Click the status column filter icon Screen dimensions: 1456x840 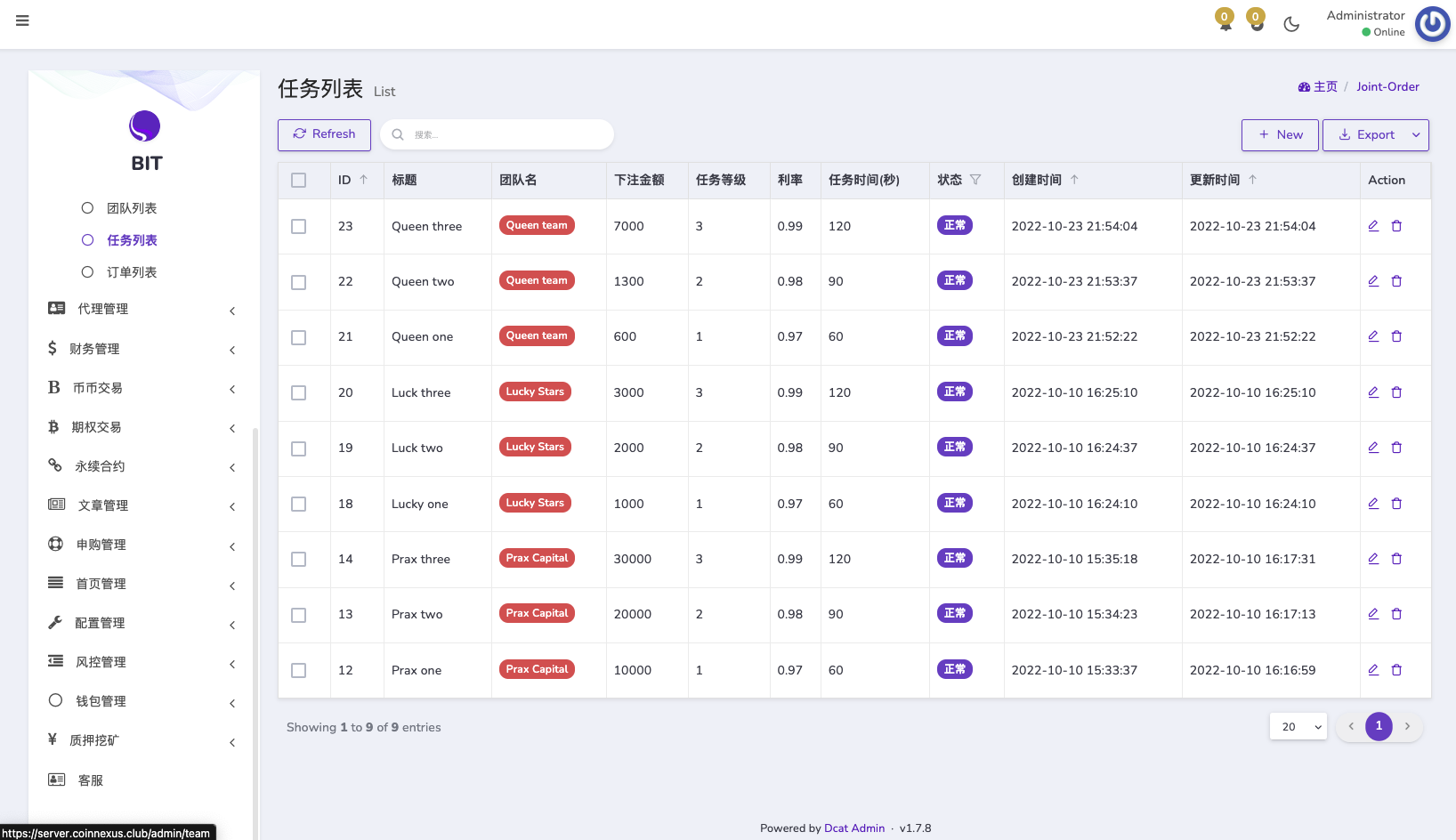click(x=975, y=180)
